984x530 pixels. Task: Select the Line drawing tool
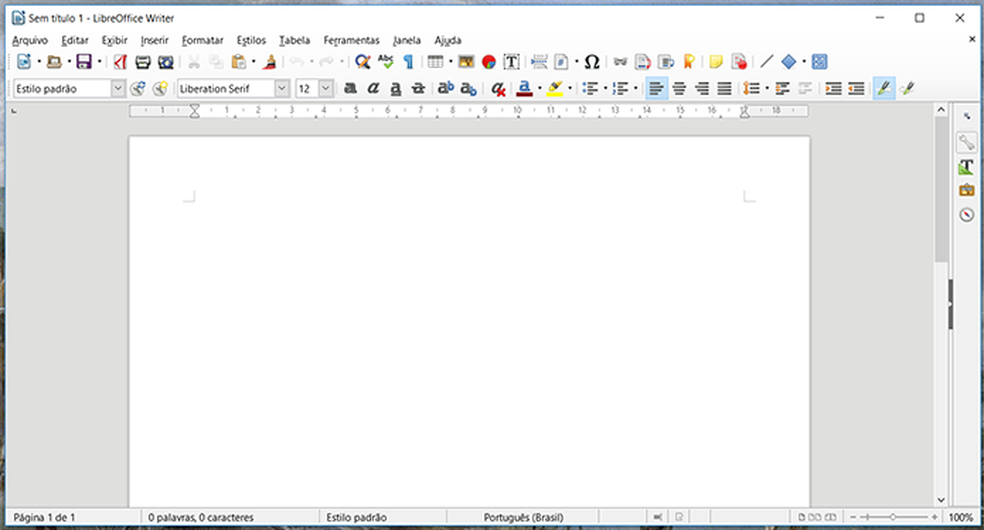coord(766,61)
